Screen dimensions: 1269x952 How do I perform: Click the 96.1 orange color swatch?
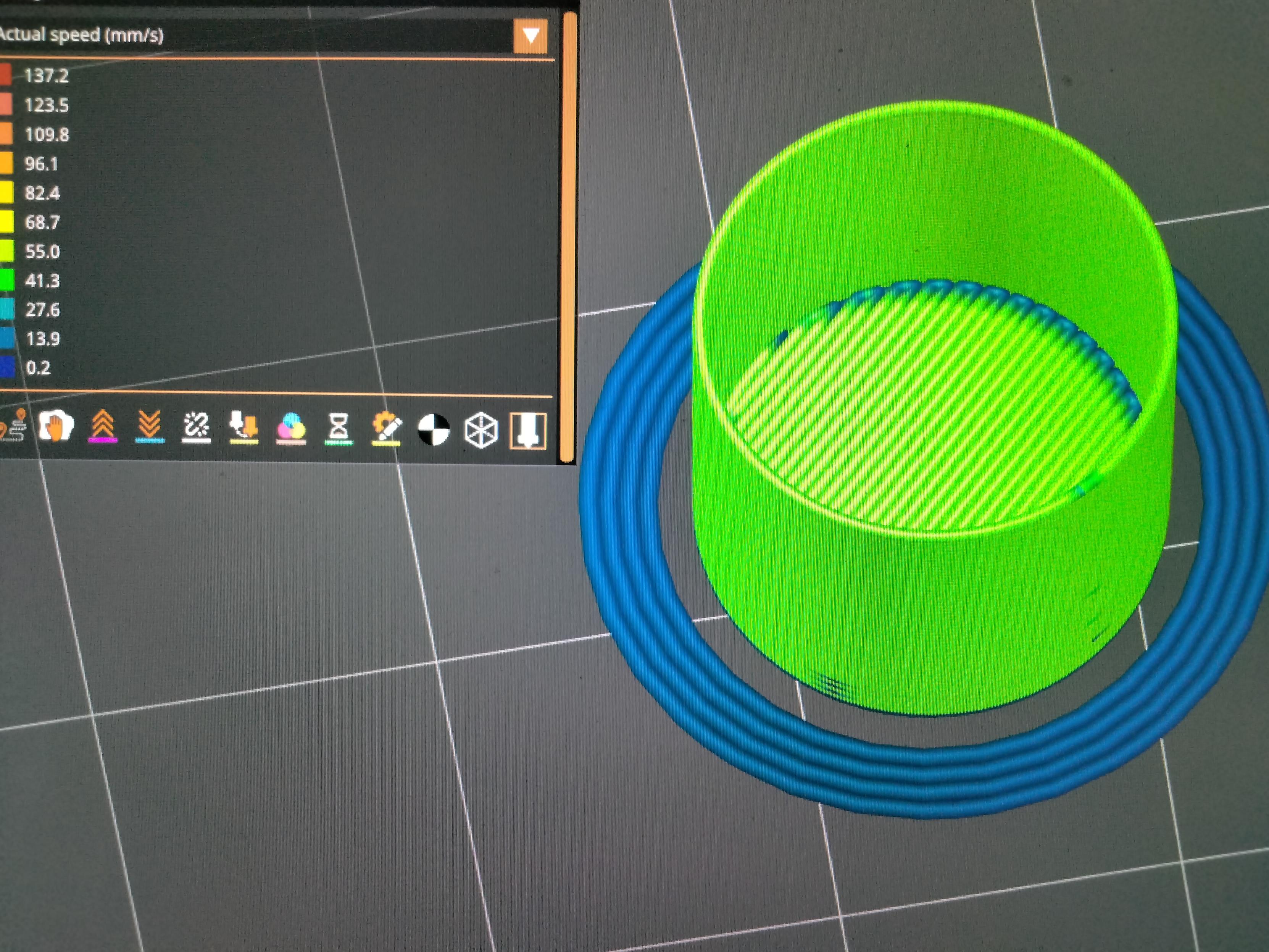click(x=6, y=163)
